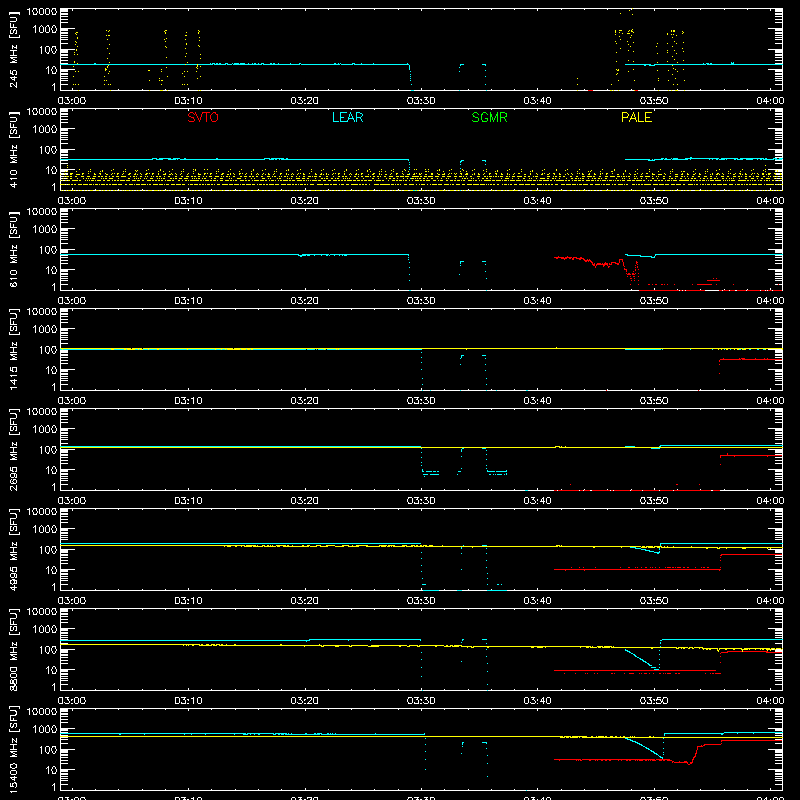
Task: Select the 245 MHz [SFU] axis title
Action: pyautogui.click(x=13, y=50)
